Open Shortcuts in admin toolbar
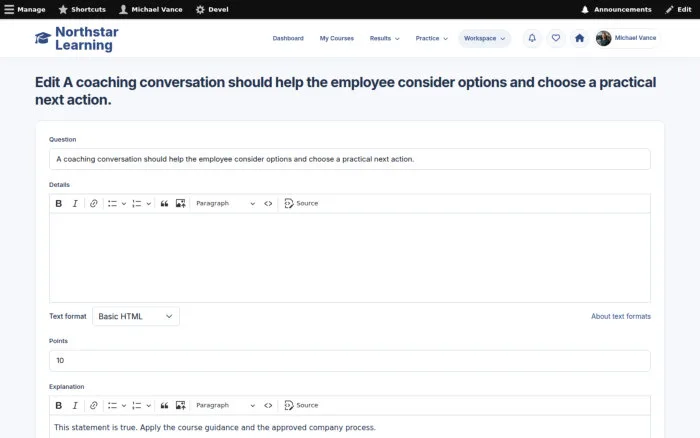Viewport: 700px width, 438px height. point(82,9)
